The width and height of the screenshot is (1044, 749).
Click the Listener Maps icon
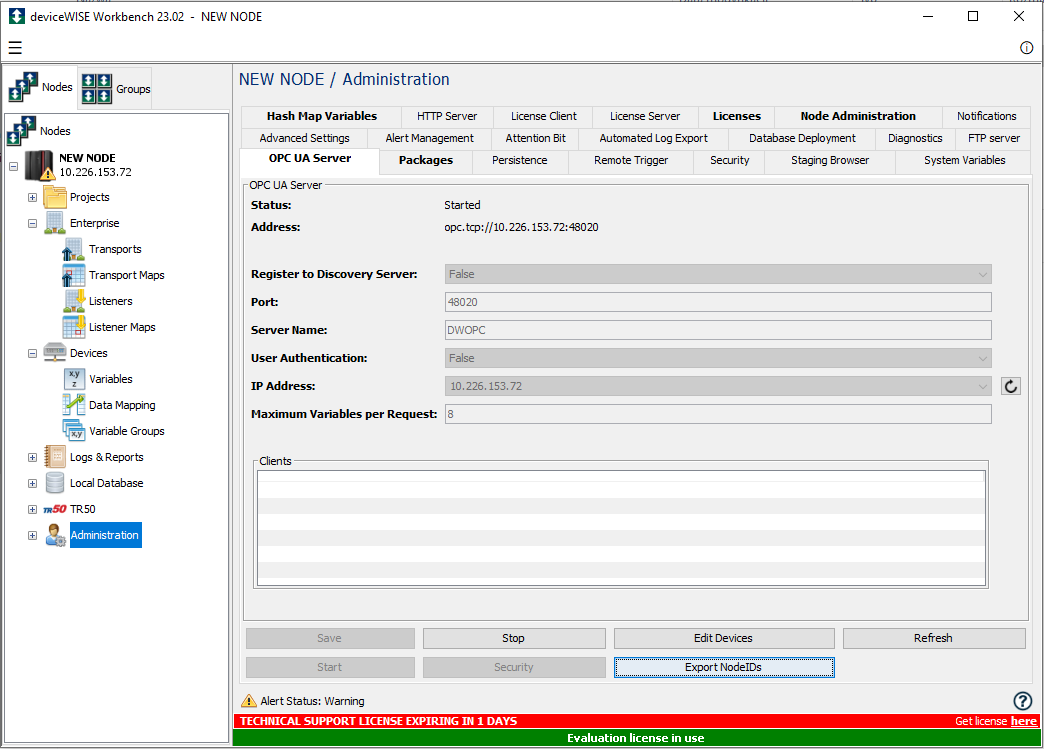pyautogui.click(x=74, y=327)
